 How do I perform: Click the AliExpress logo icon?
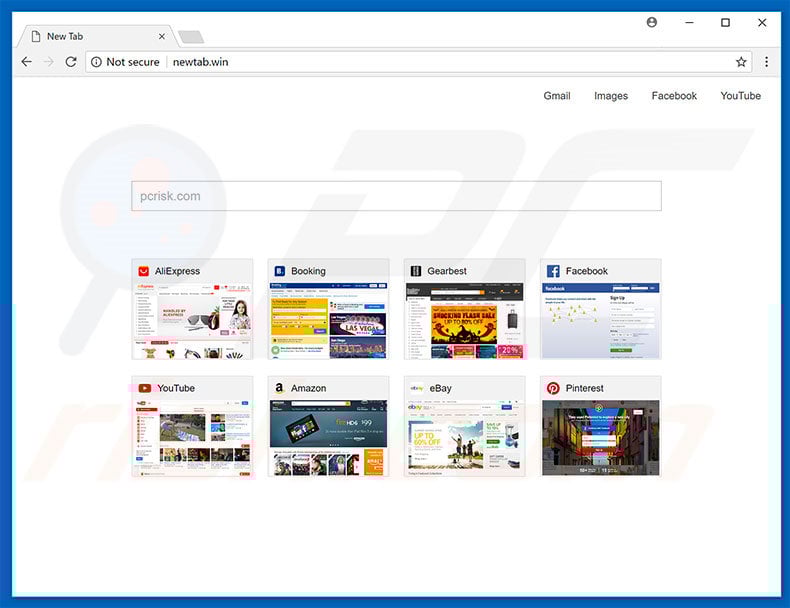tap(144, 271)
